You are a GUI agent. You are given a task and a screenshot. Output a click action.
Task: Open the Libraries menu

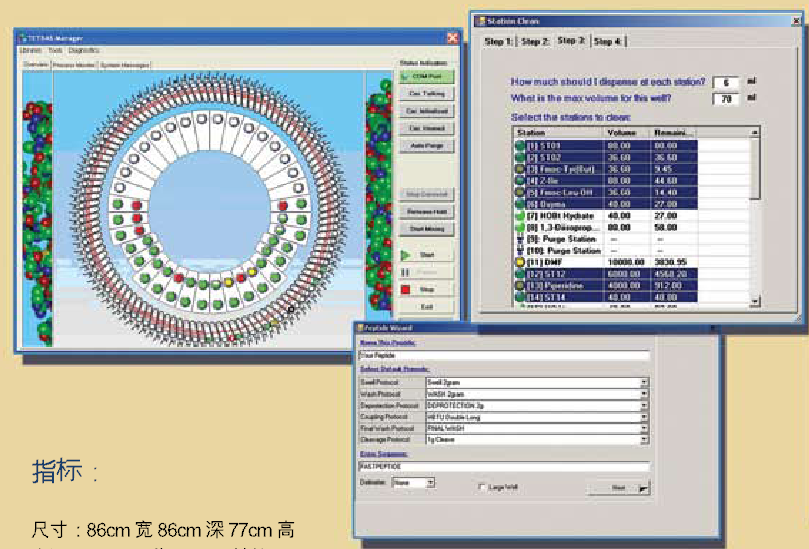pyautogui.click(x=30, y=51)
